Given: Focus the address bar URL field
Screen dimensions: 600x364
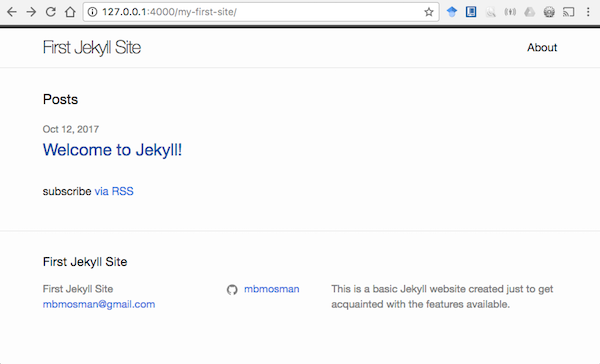Looking at the screenshot, I should coord(260,12).
